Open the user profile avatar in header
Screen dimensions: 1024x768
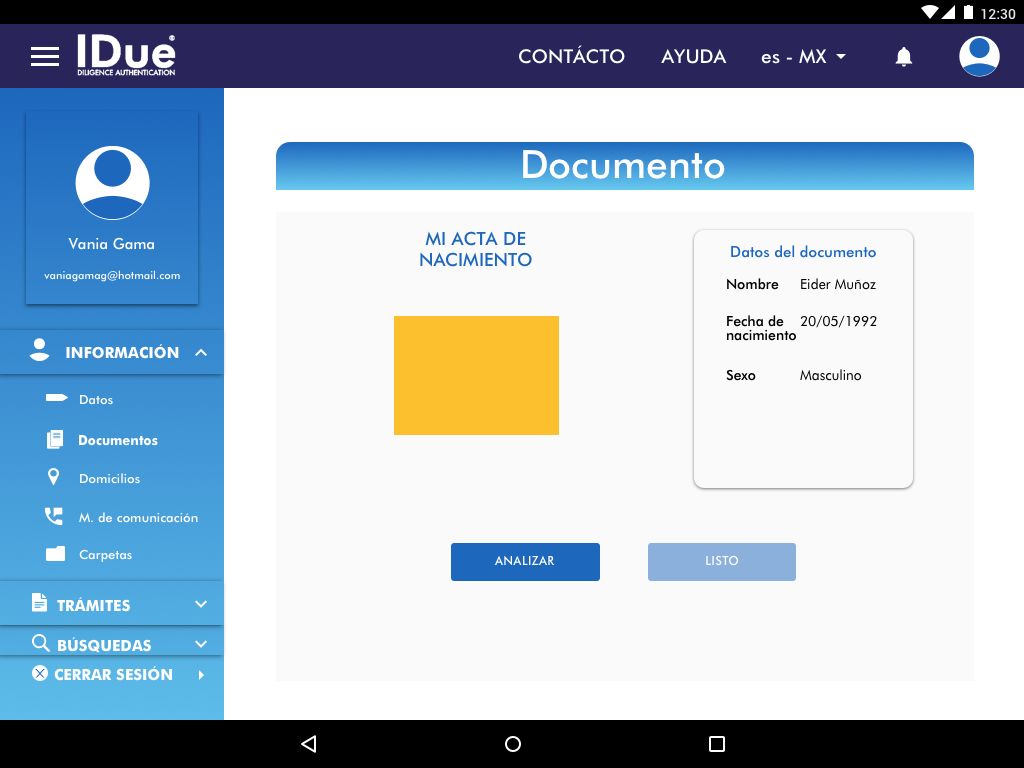(x=979, y=56)
